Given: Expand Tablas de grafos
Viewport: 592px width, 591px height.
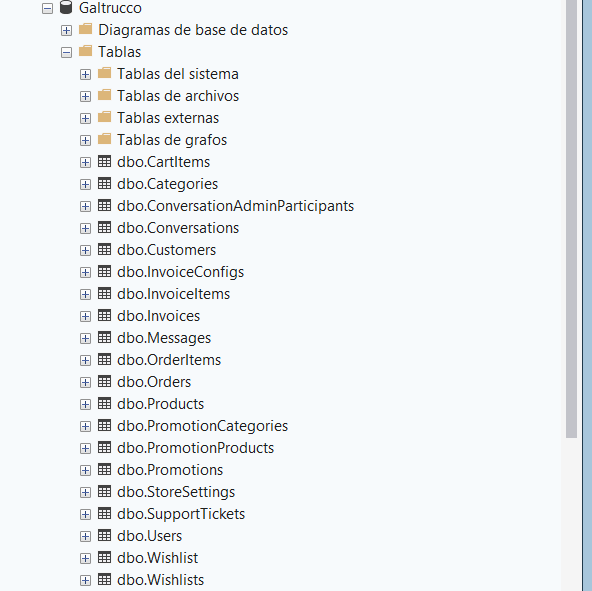Looking at the screenshot, I should 85,140.
